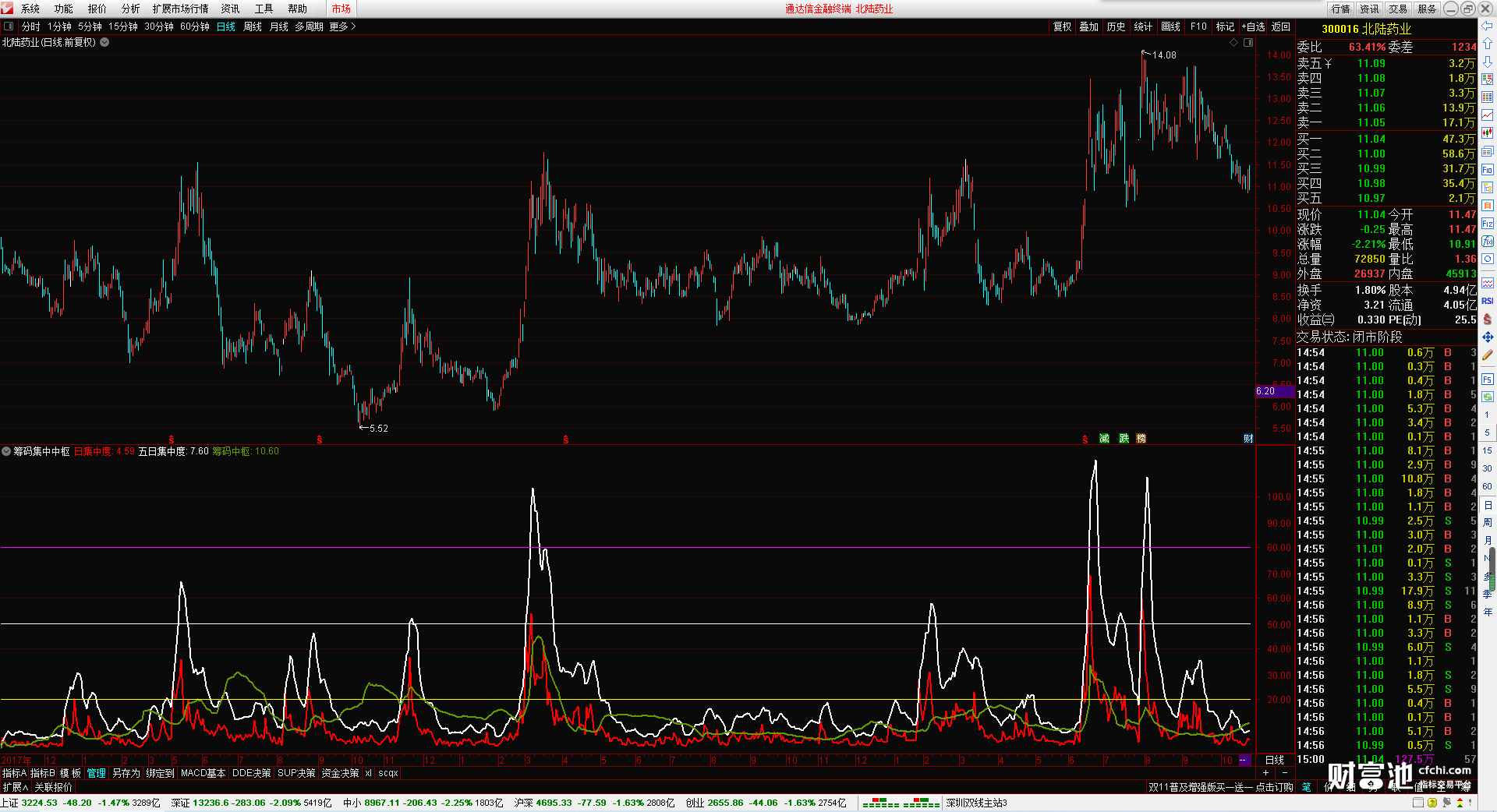The width and height of the screenshot is (1497, 812).
Task: Click the TDX app logo icon
Action: tap(8, 9)
